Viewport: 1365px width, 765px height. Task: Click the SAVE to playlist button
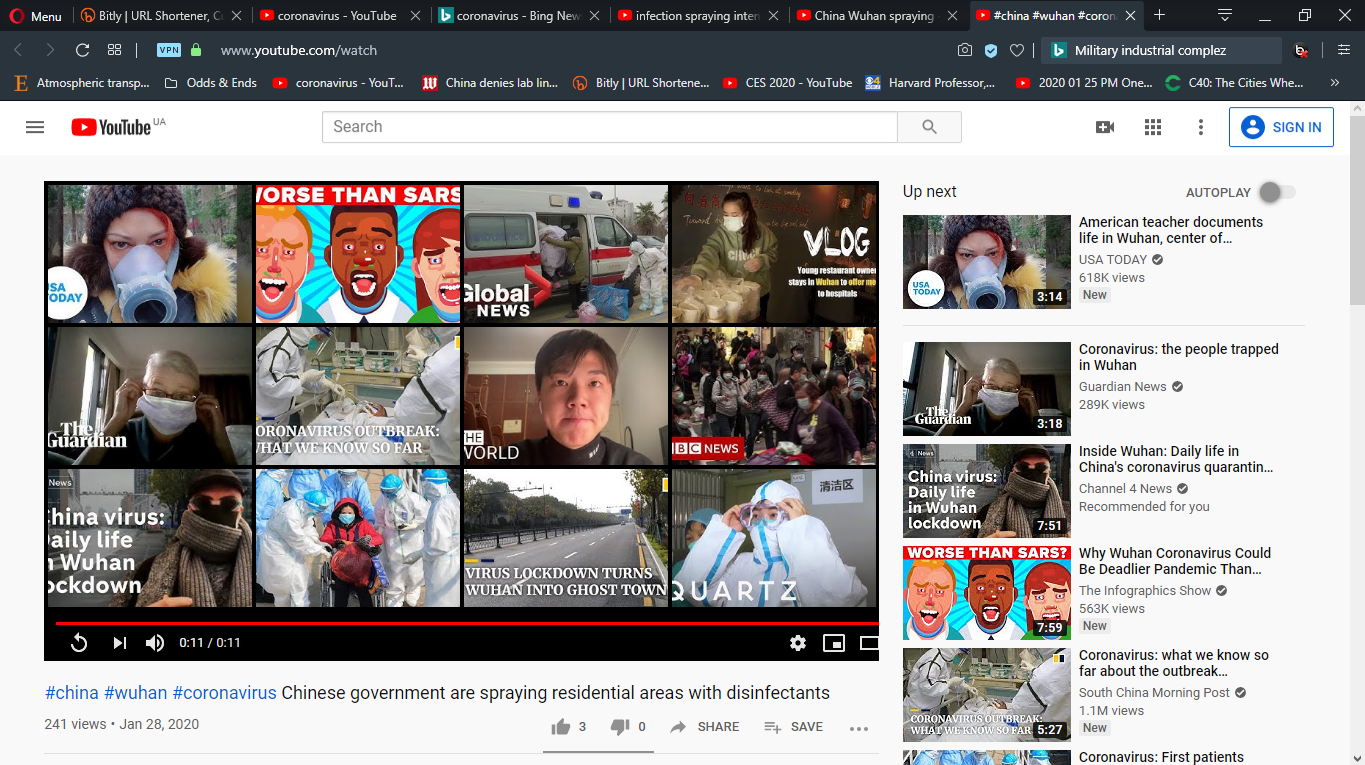point(794,727)
